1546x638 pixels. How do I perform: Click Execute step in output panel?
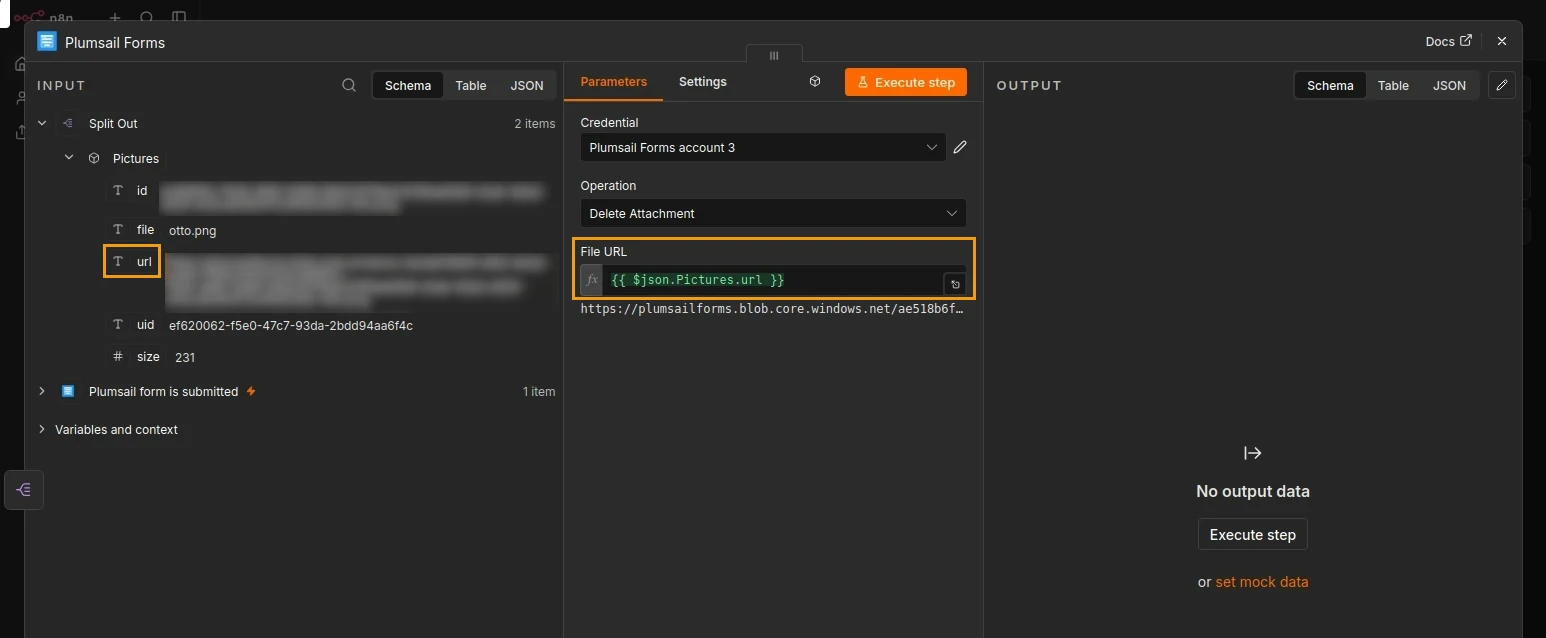[x=1252, y=534]
